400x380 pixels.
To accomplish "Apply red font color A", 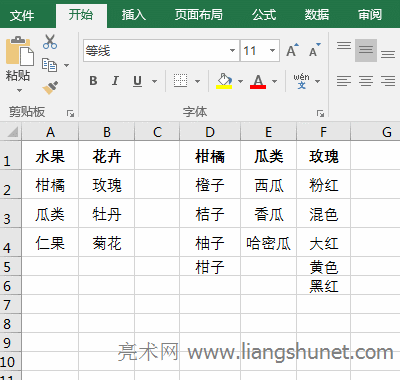I will [x=258, y=81].
